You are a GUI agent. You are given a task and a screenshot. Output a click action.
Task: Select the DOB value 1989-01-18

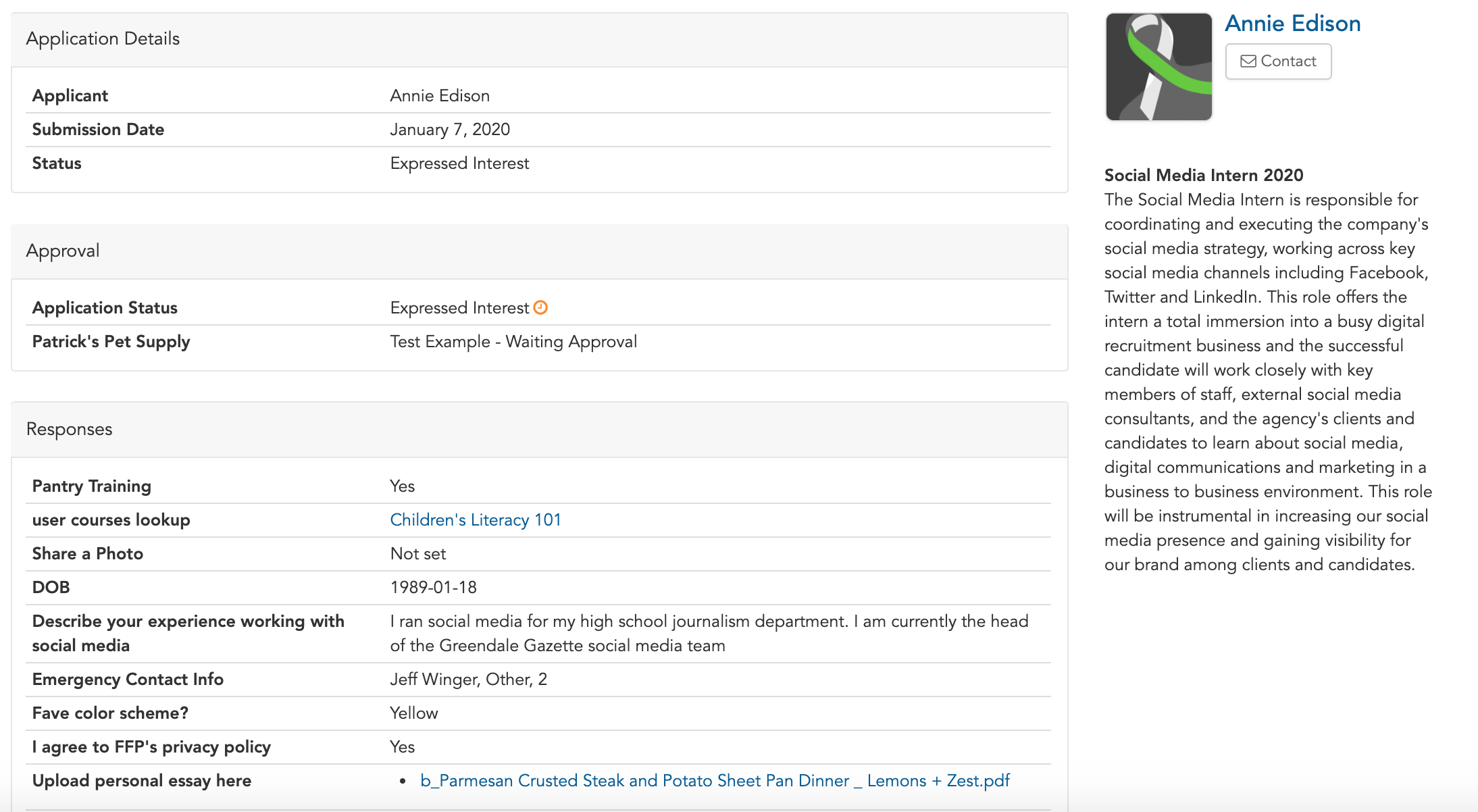[434, 587]
